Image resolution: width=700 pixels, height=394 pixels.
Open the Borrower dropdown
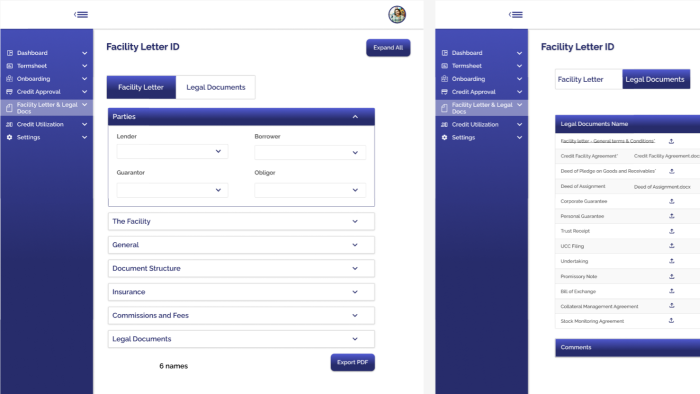(310, 153)
